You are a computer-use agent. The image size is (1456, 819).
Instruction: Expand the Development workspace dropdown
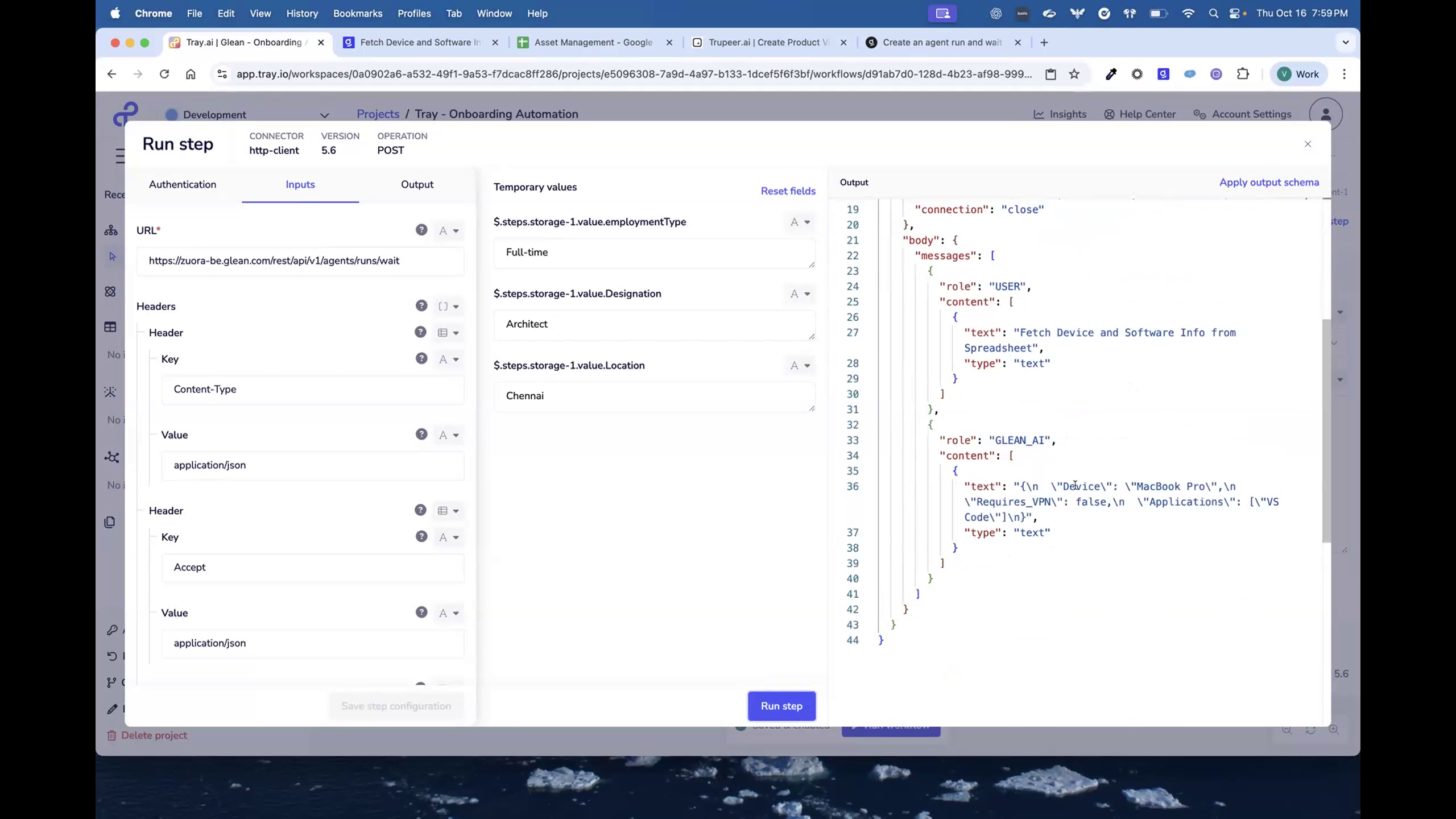click(325, 115)
